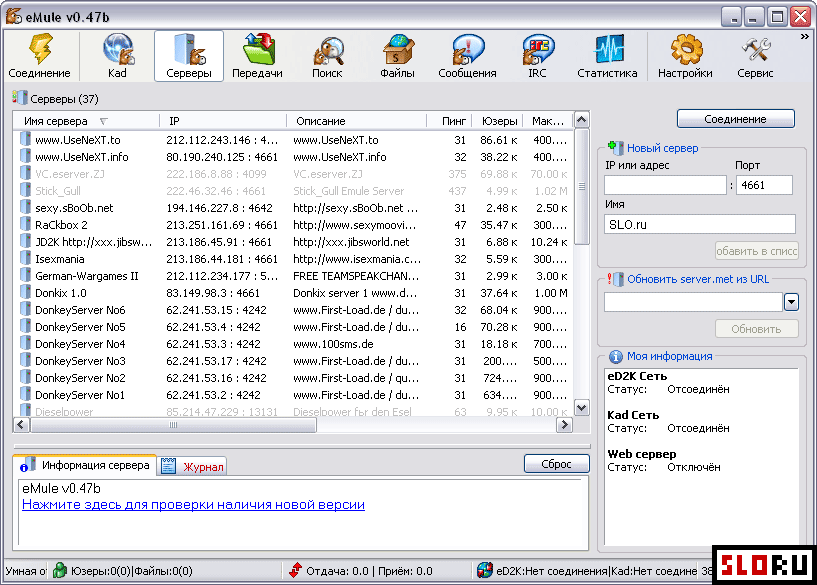This screenshot has width=817, height=585.
Task: Click the Моя информация info icon
Action: pyautogui.click(x=616, y=356)
